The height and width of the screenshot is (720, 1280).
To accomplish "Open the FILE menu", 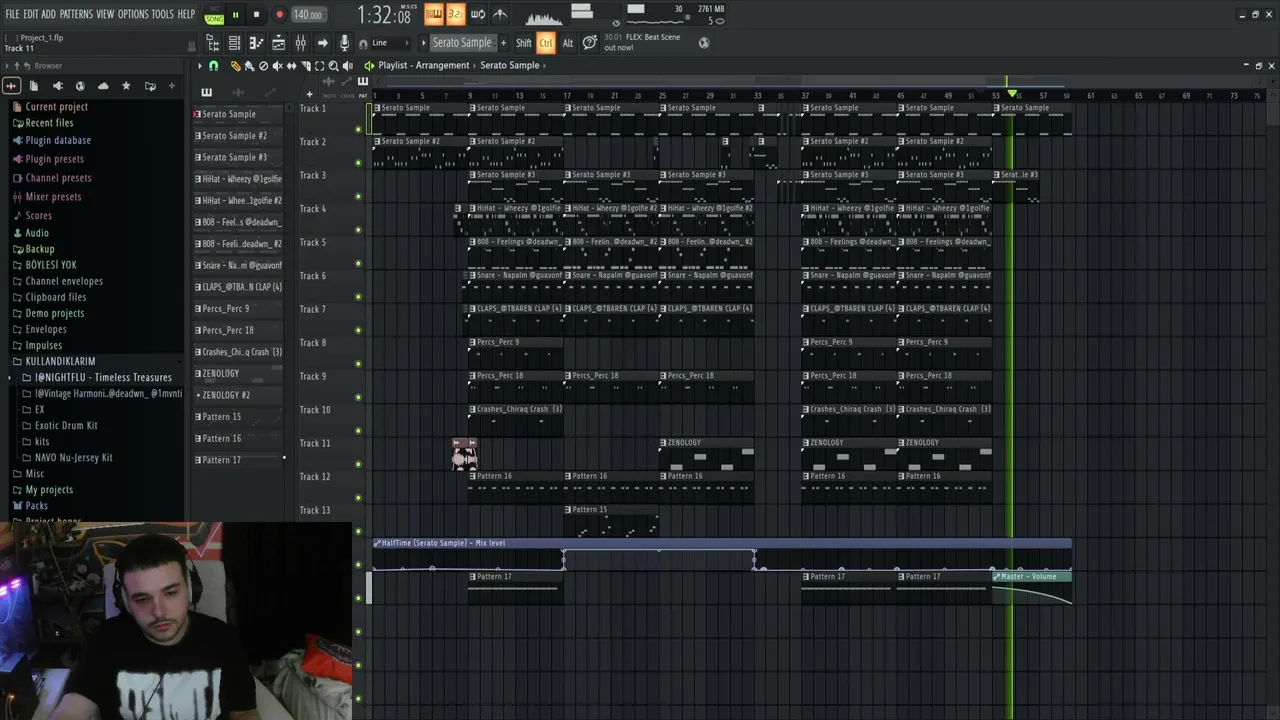I will (12, 14).
